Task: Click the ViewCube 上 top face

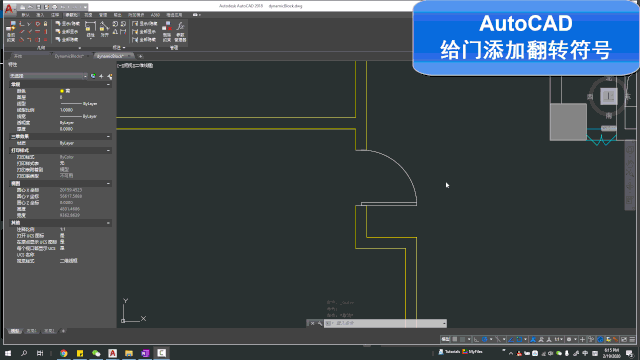Action: click(x=609, y=96)
